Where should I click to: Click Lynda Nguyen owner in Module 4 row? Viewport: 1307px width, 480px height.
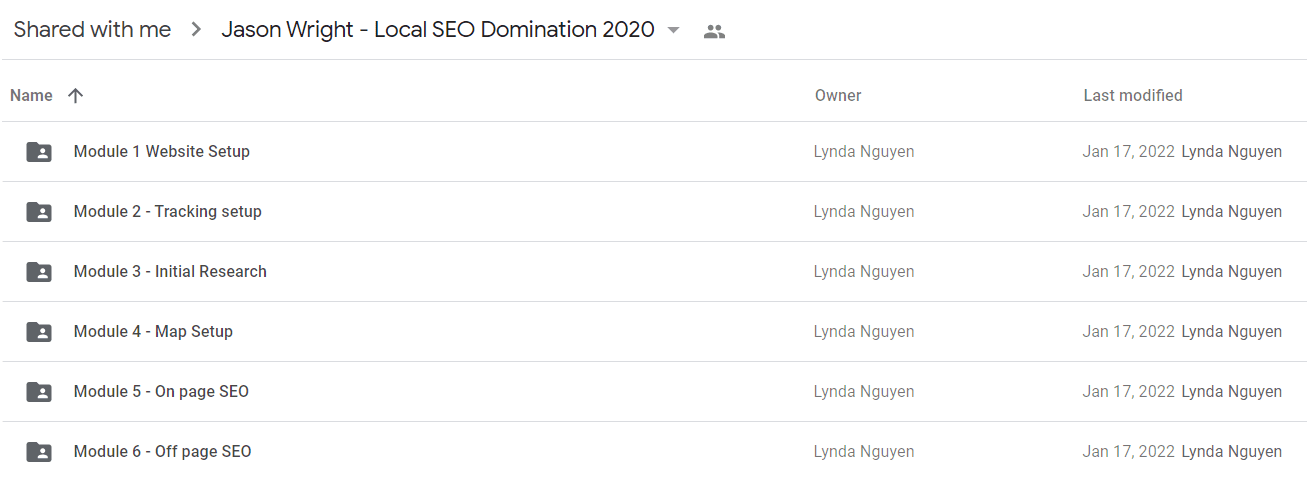[x=864, y=332]
